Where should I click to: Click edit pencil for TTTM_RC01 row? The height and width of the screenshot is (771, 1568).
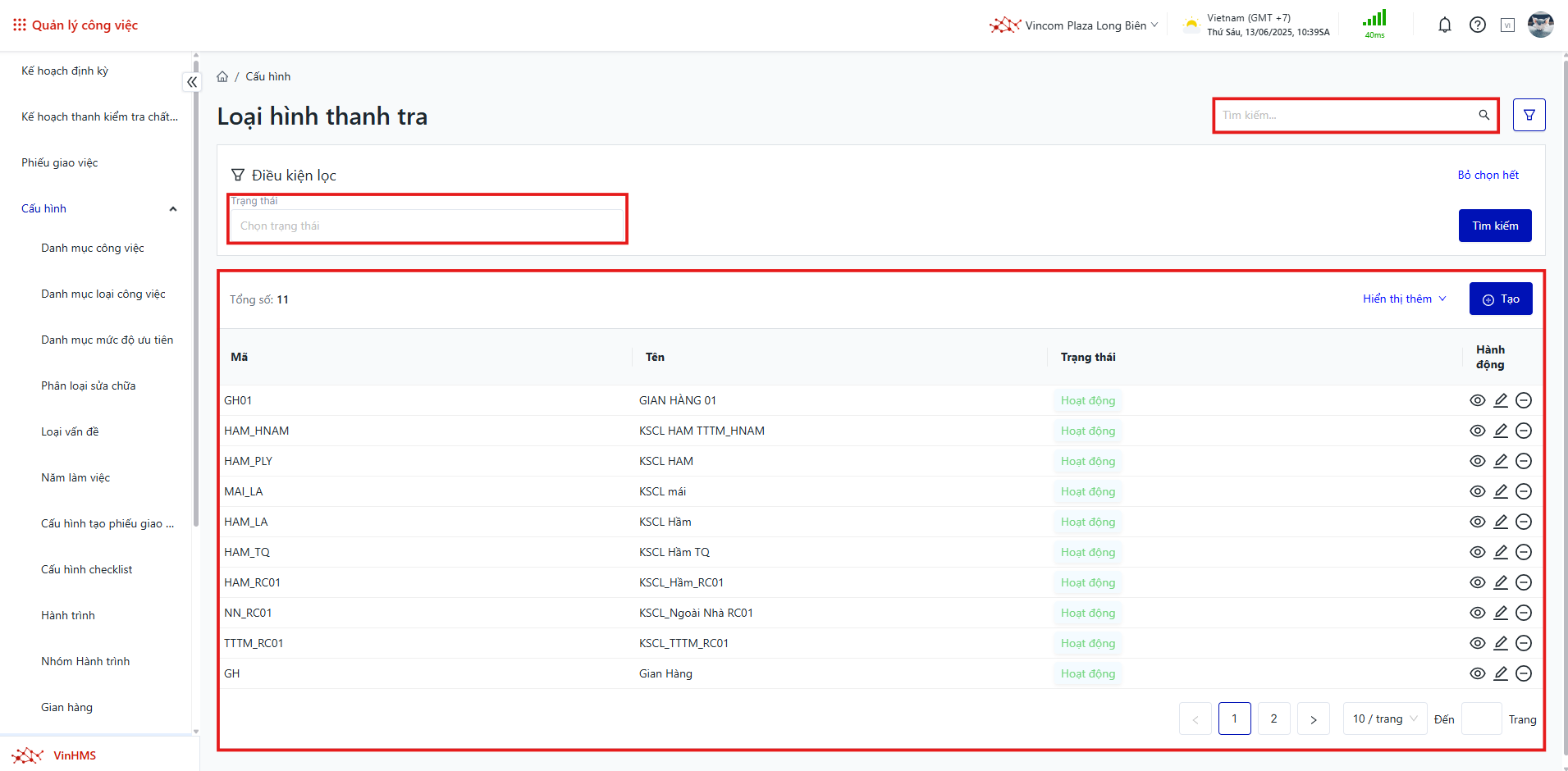1501,643
